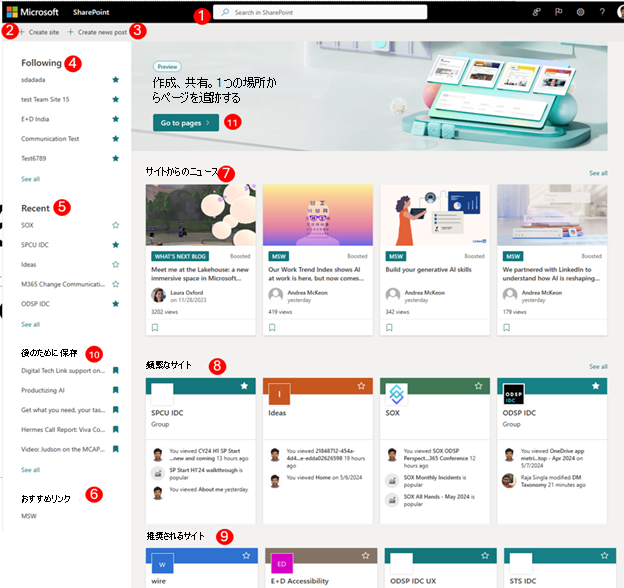Open MSW featured link
Image resolution: width=624 pixels, height=588 pixels.
[x=29, y=516]
